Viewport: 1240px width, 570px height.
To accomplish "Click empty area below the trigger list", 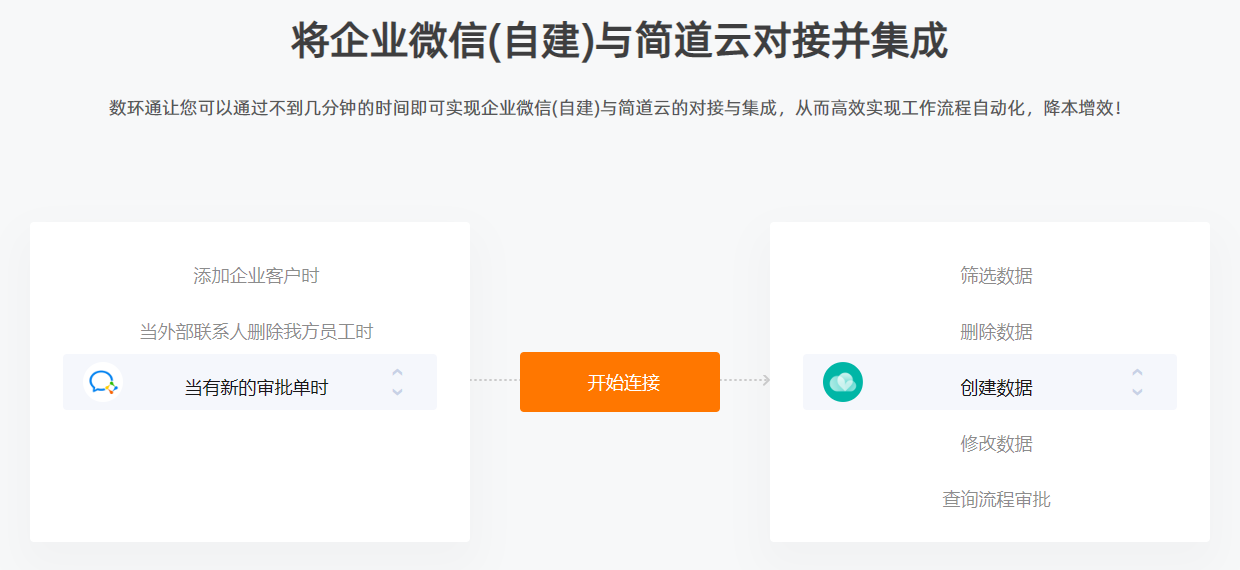I will 250,476.
